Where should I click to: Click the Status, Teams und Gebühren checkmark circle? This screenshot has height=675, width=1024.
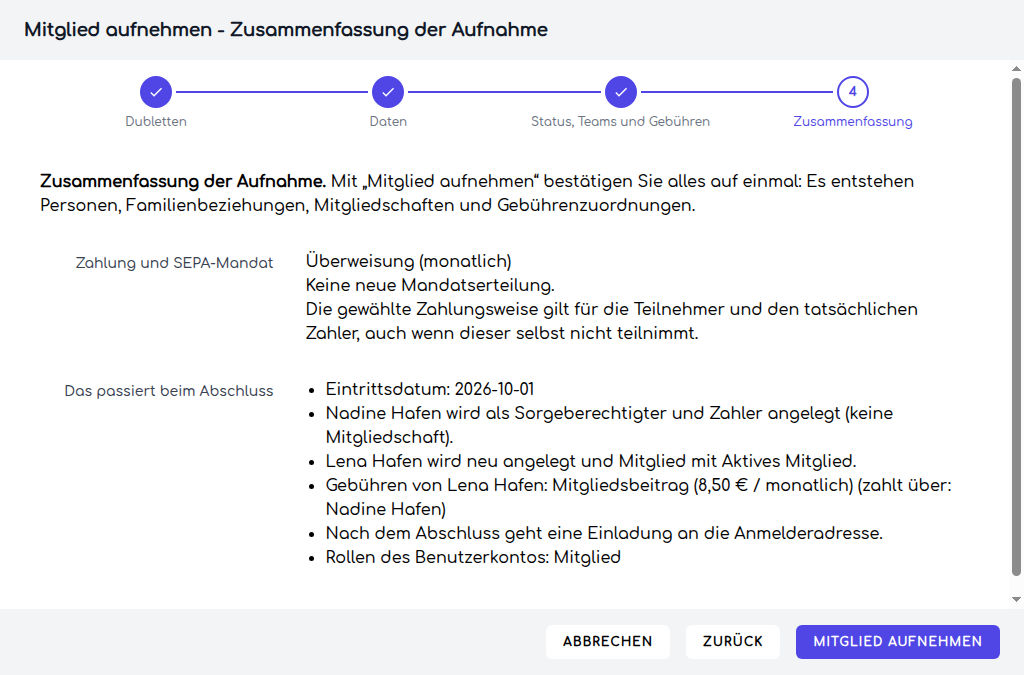tap(620, 92)
